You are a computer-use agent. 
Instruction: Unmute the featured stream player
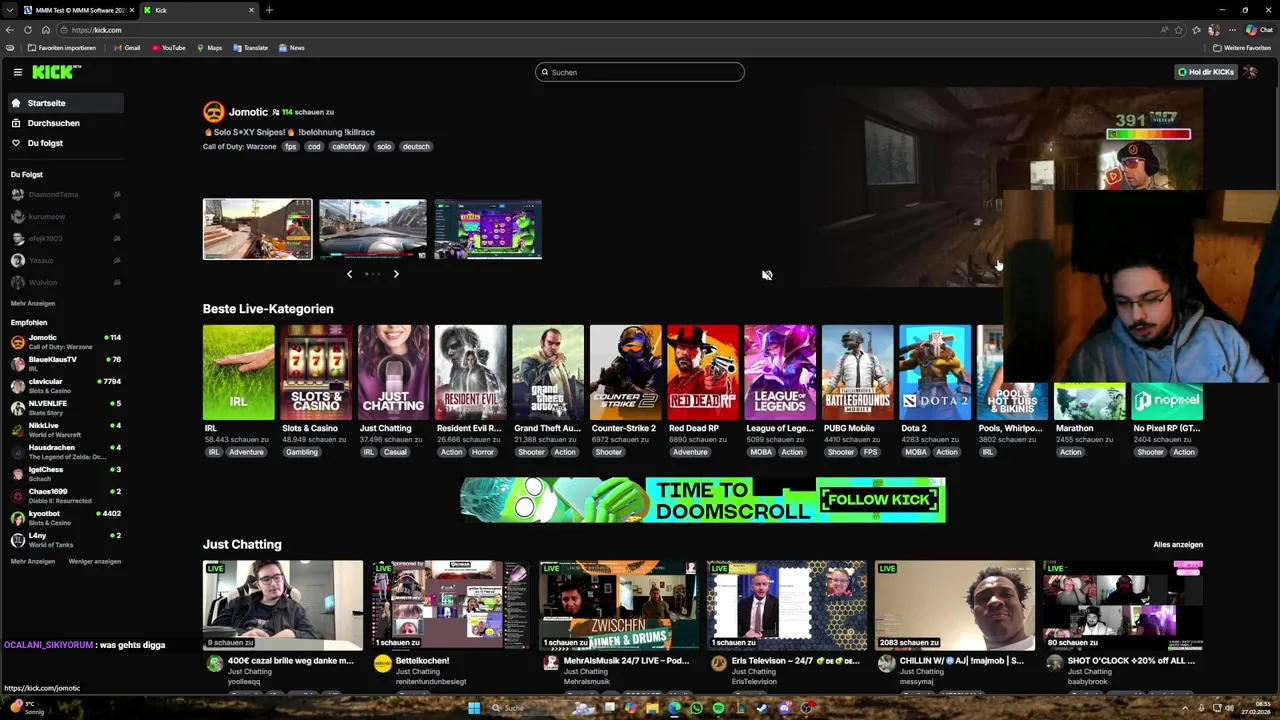tap(767, 275)
